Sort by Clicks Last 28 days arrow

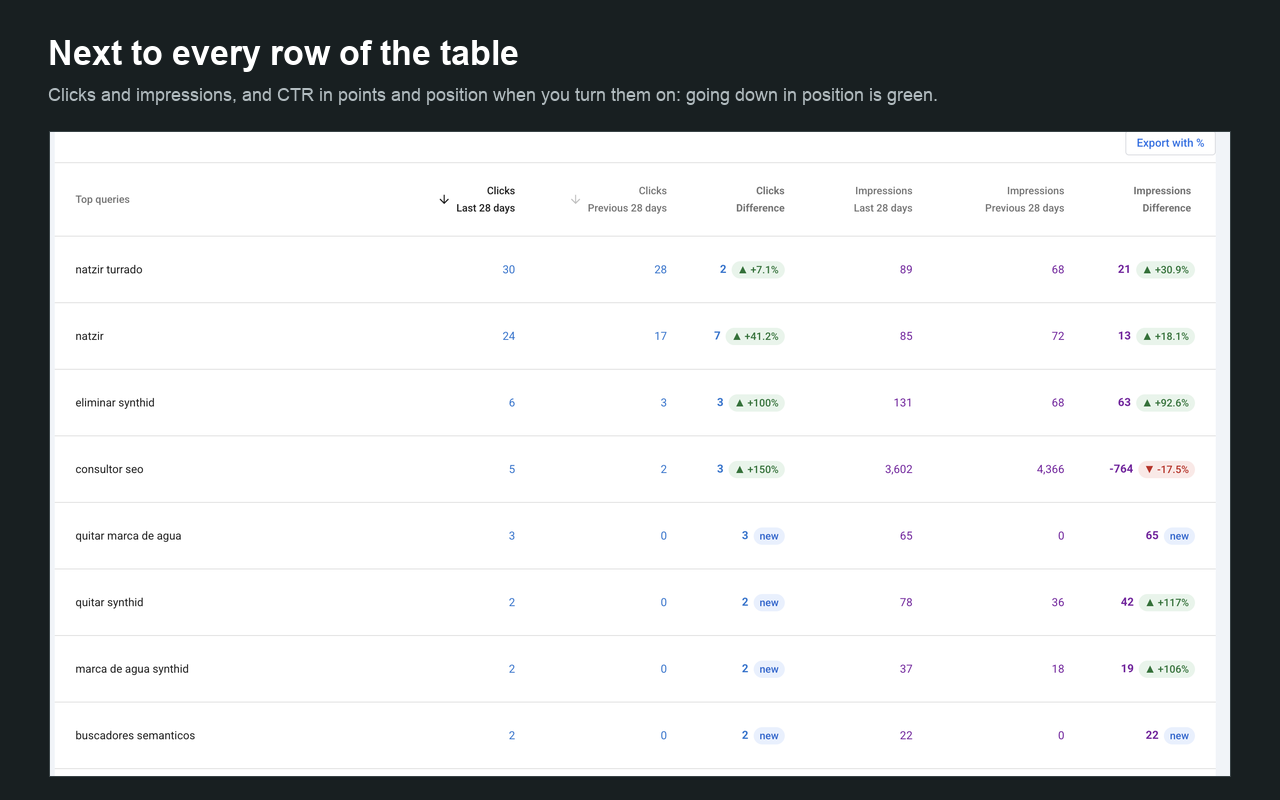[x=444, y=199]
